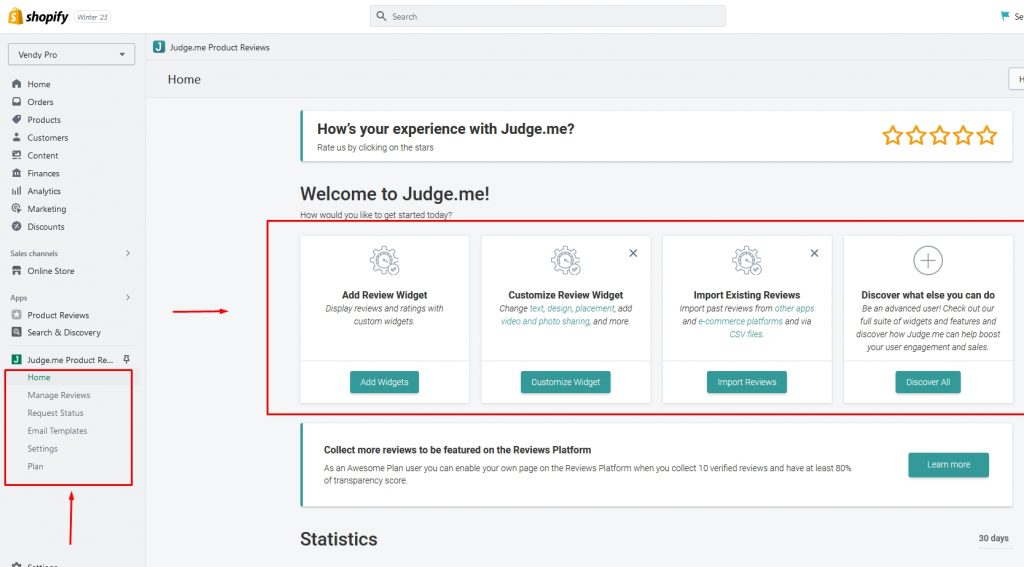1024x567 pixels.
Task: Rate Judge.me one star
Action: (893, 135)
